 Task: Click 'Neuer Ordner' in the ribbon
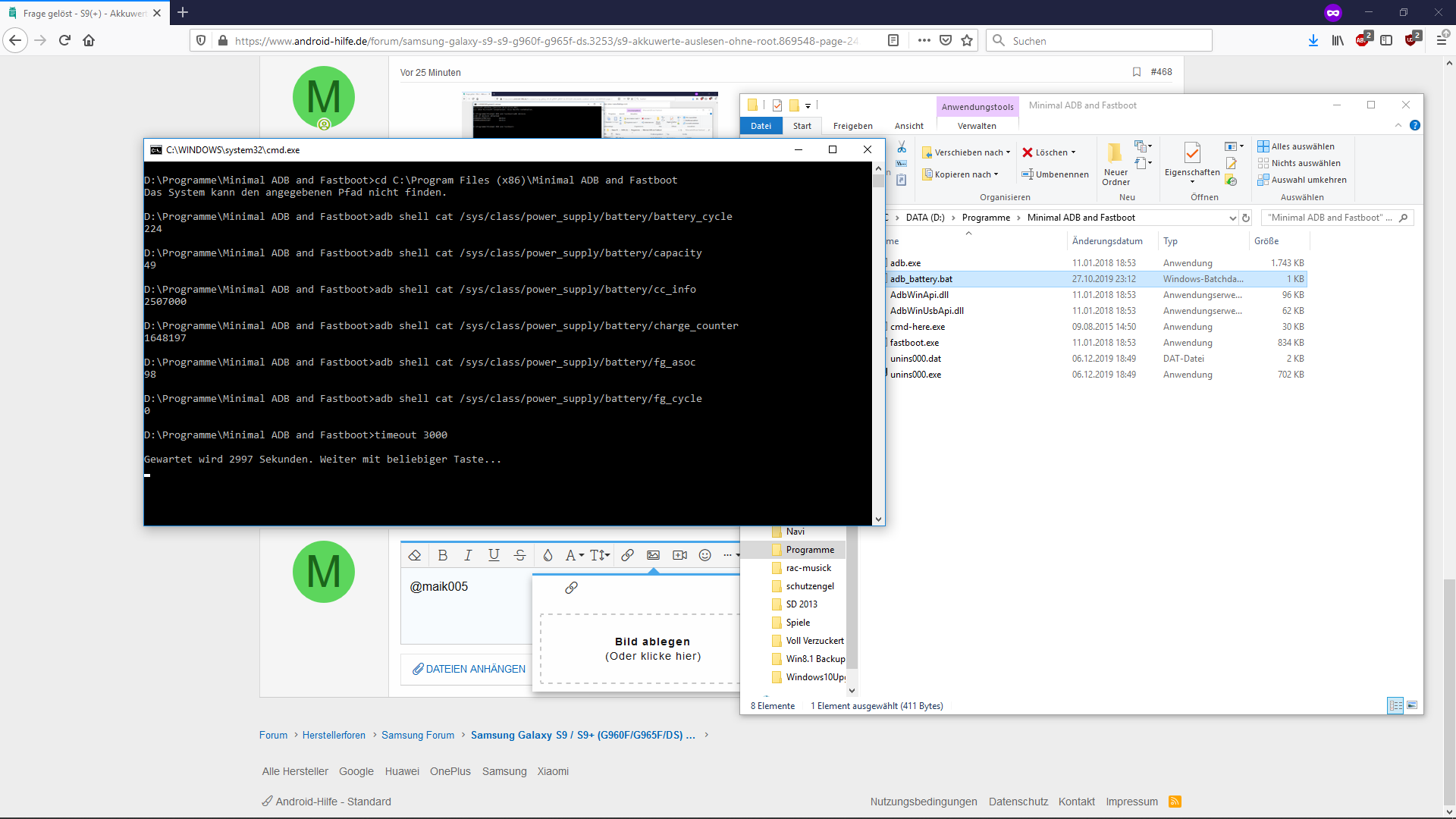click(1116, 164)
